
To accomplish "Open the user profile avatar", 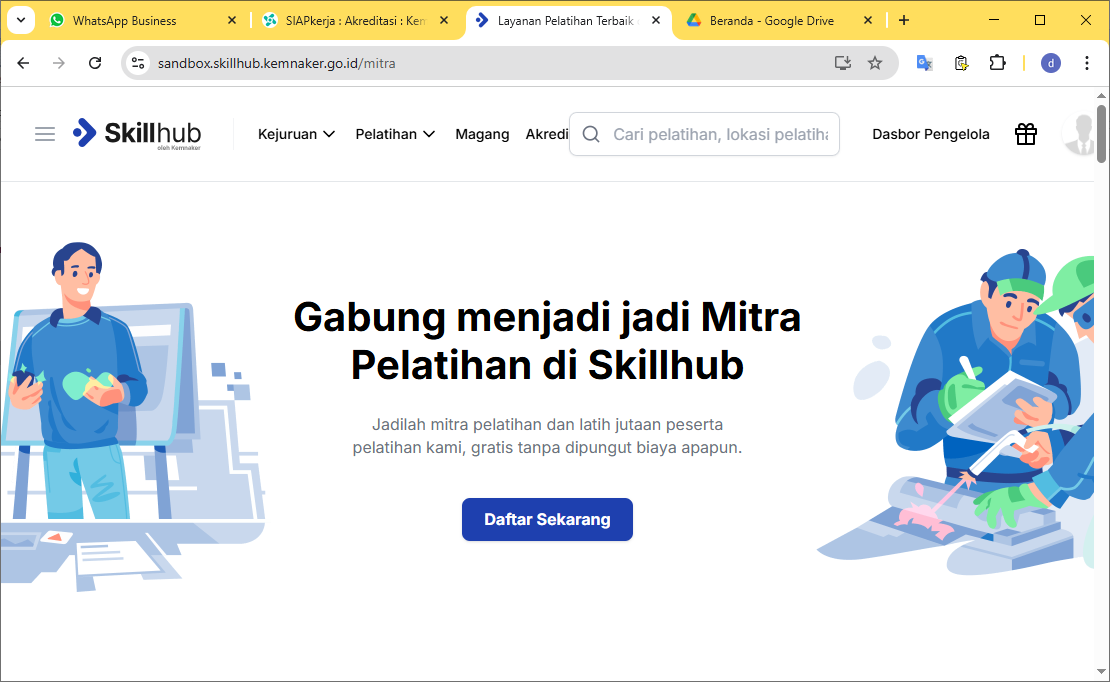I will click(1078, 134).
